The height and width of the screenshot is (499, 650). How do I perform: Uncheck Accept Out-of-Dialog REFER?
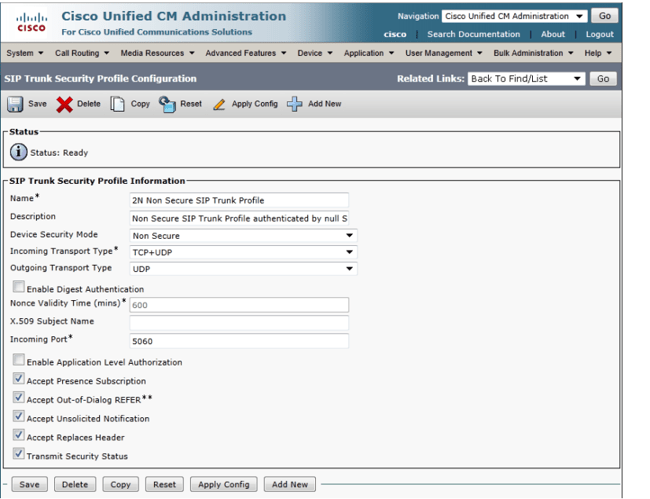pyautogui.click(x=18, y=397)
